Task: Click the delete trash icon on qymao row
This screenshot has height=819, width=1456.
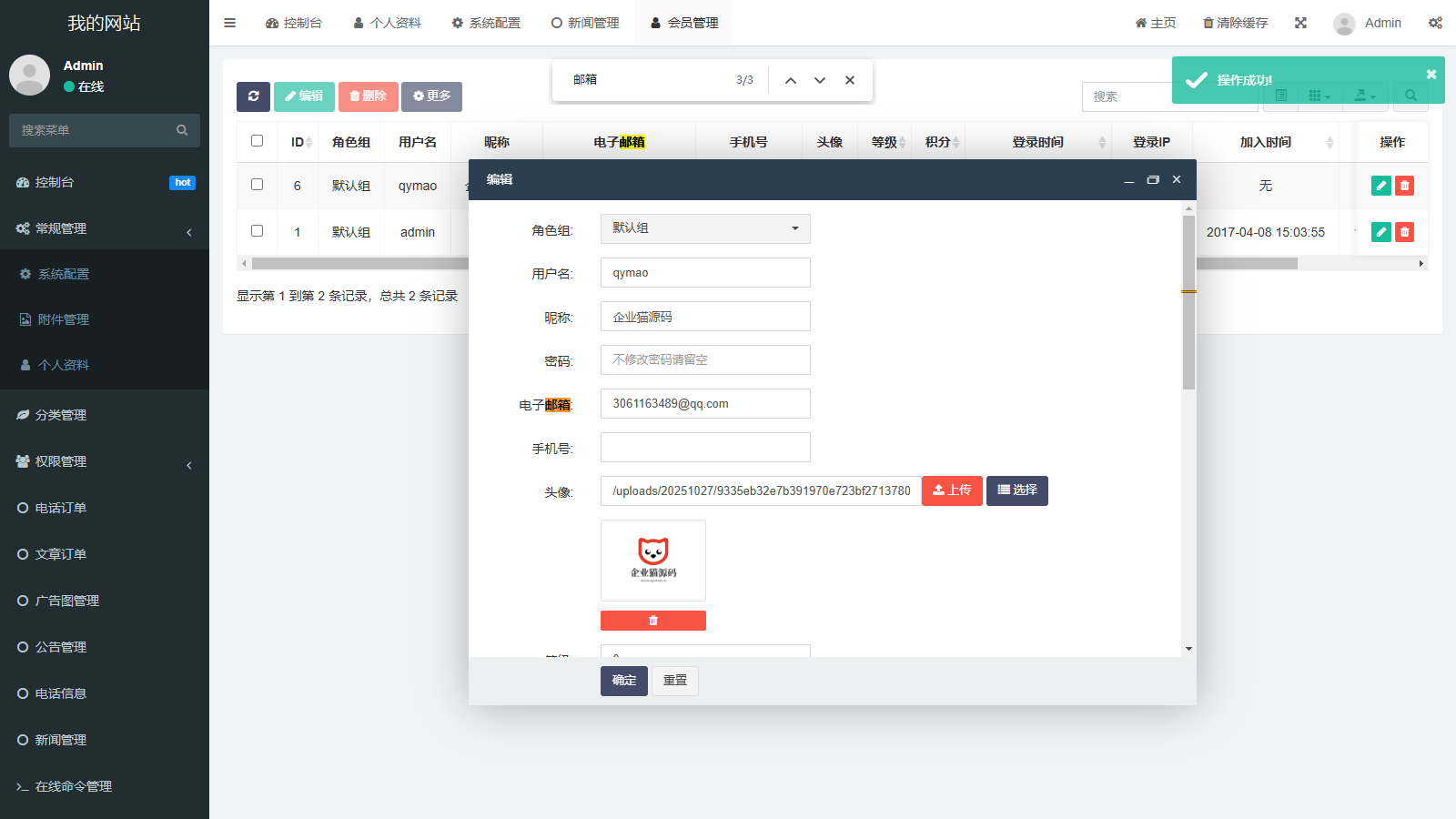Action: click(1404, 186)
